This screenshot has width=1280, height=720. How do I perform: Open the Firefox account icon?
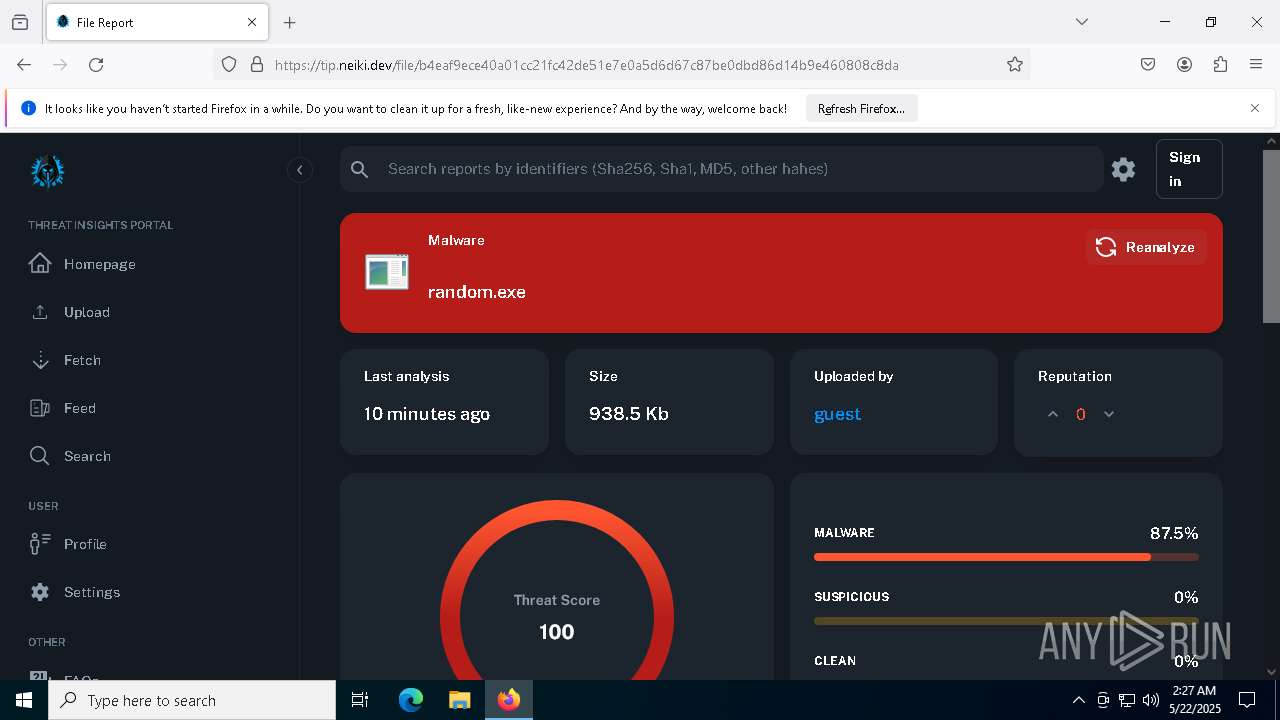pyautogui.click(x=1184, y=64)
